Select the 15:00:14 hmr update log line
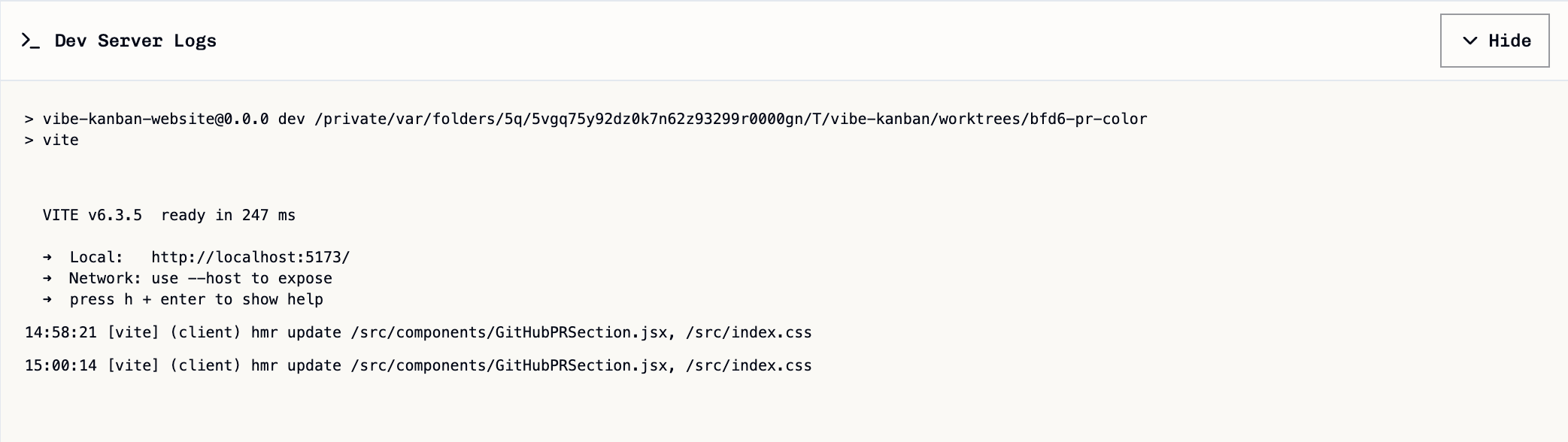Image resolution: width=1568 pixels, height=442 pixels. coord(418,365)
